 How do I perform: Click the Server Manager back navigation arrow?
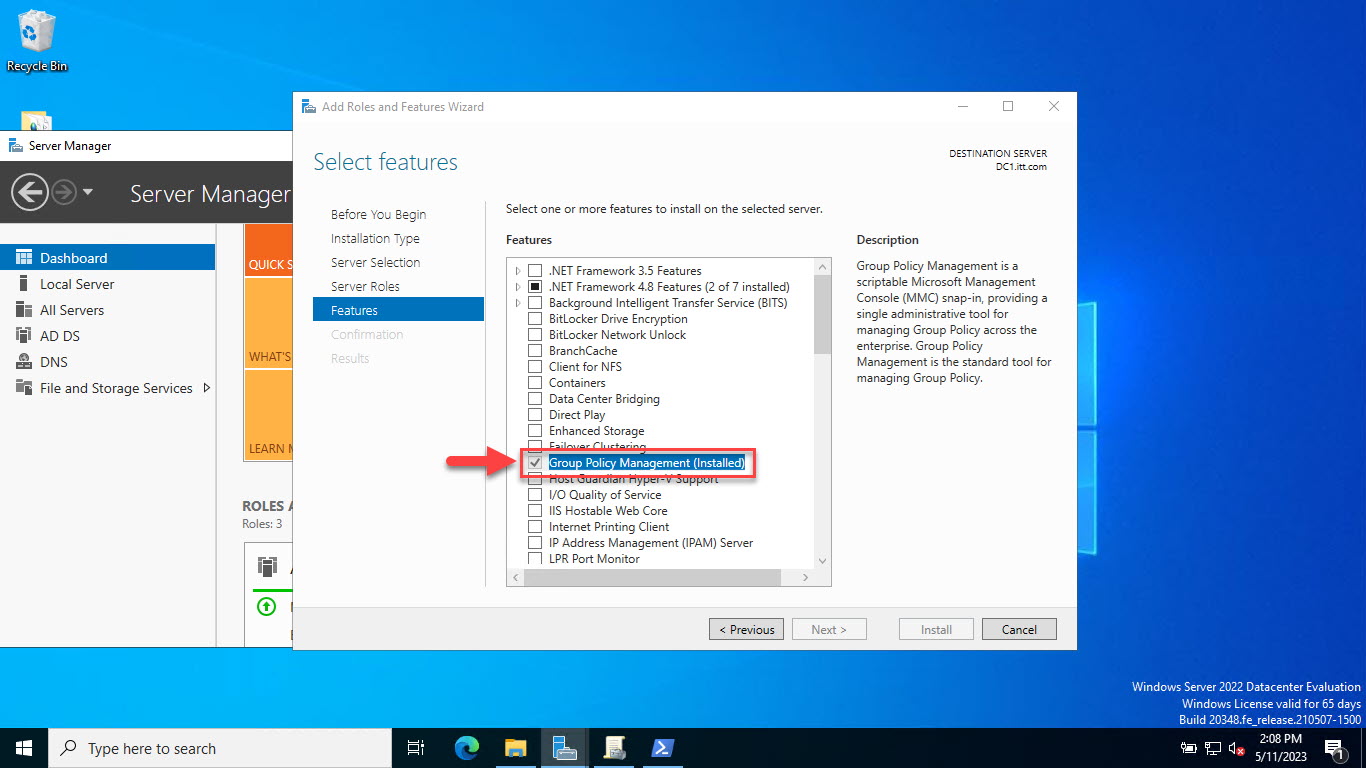click(29, 191)
